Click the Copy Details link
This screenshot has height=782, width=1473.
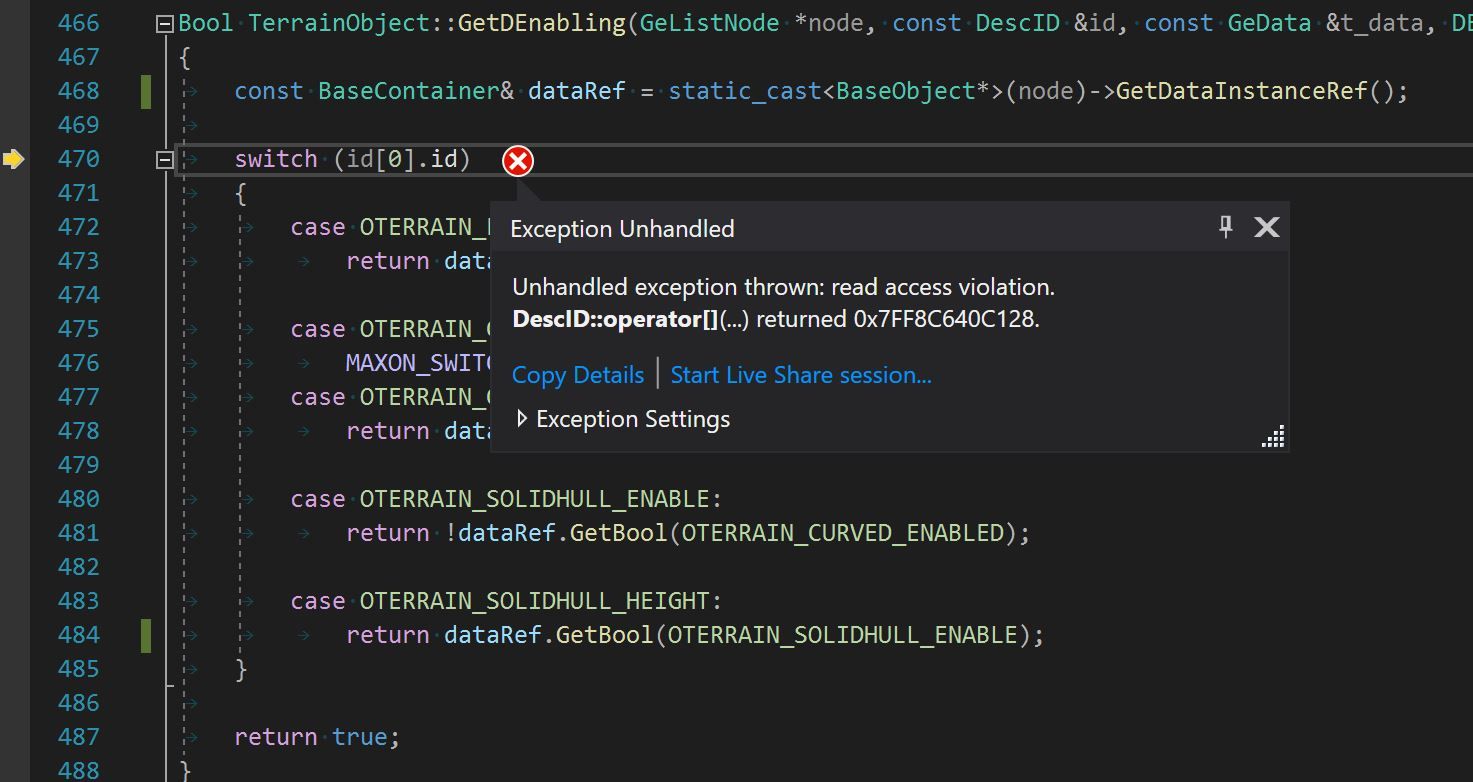tap(578, 375)
